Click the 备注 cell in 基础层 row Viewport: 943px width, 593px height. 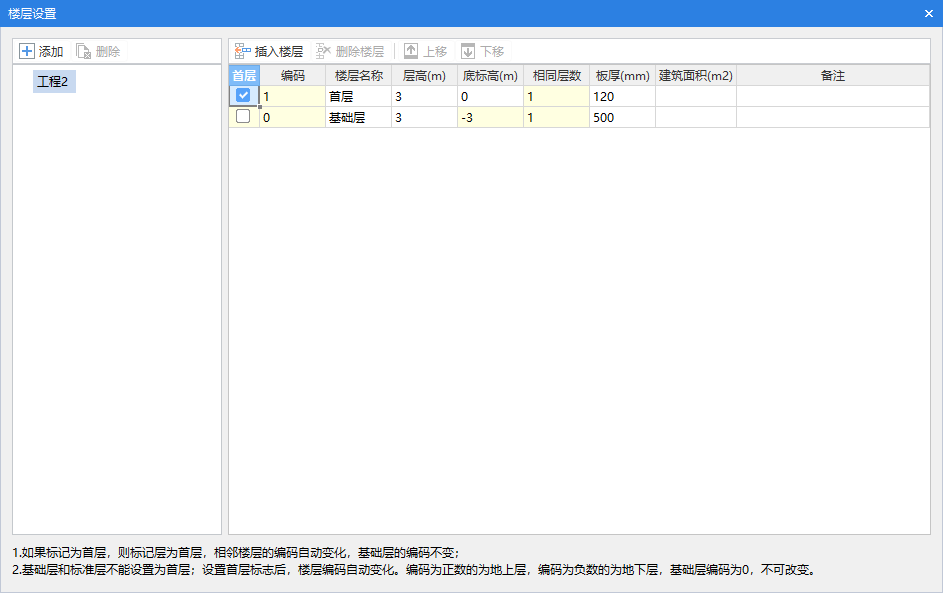(832, 118)
